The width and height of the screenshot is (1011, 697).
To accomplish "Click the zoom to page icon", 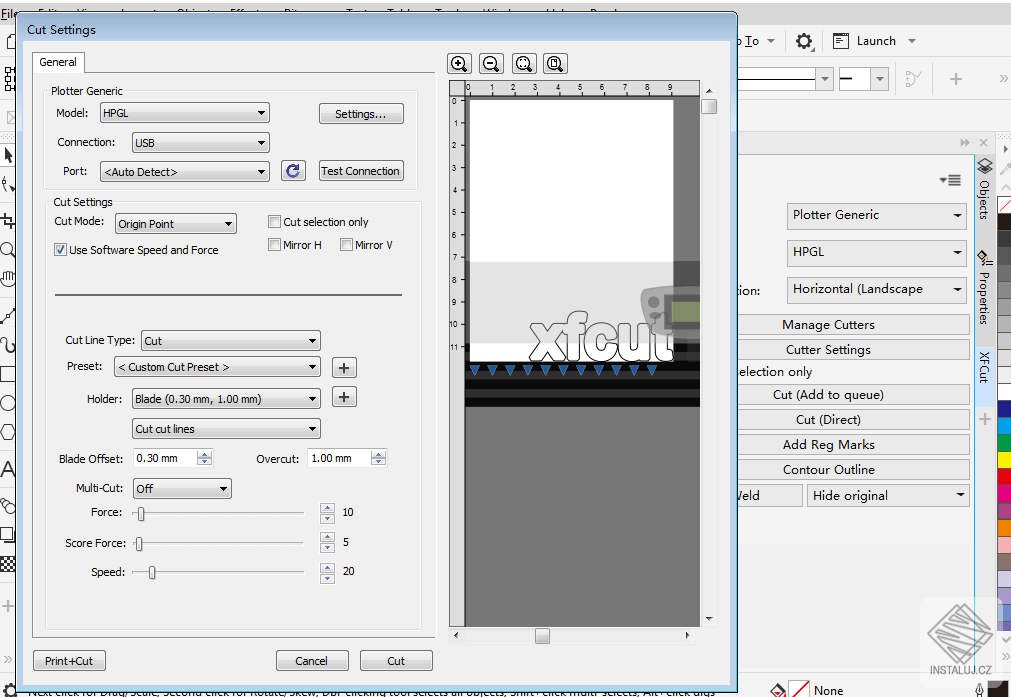I will click(x=555, y=63).
